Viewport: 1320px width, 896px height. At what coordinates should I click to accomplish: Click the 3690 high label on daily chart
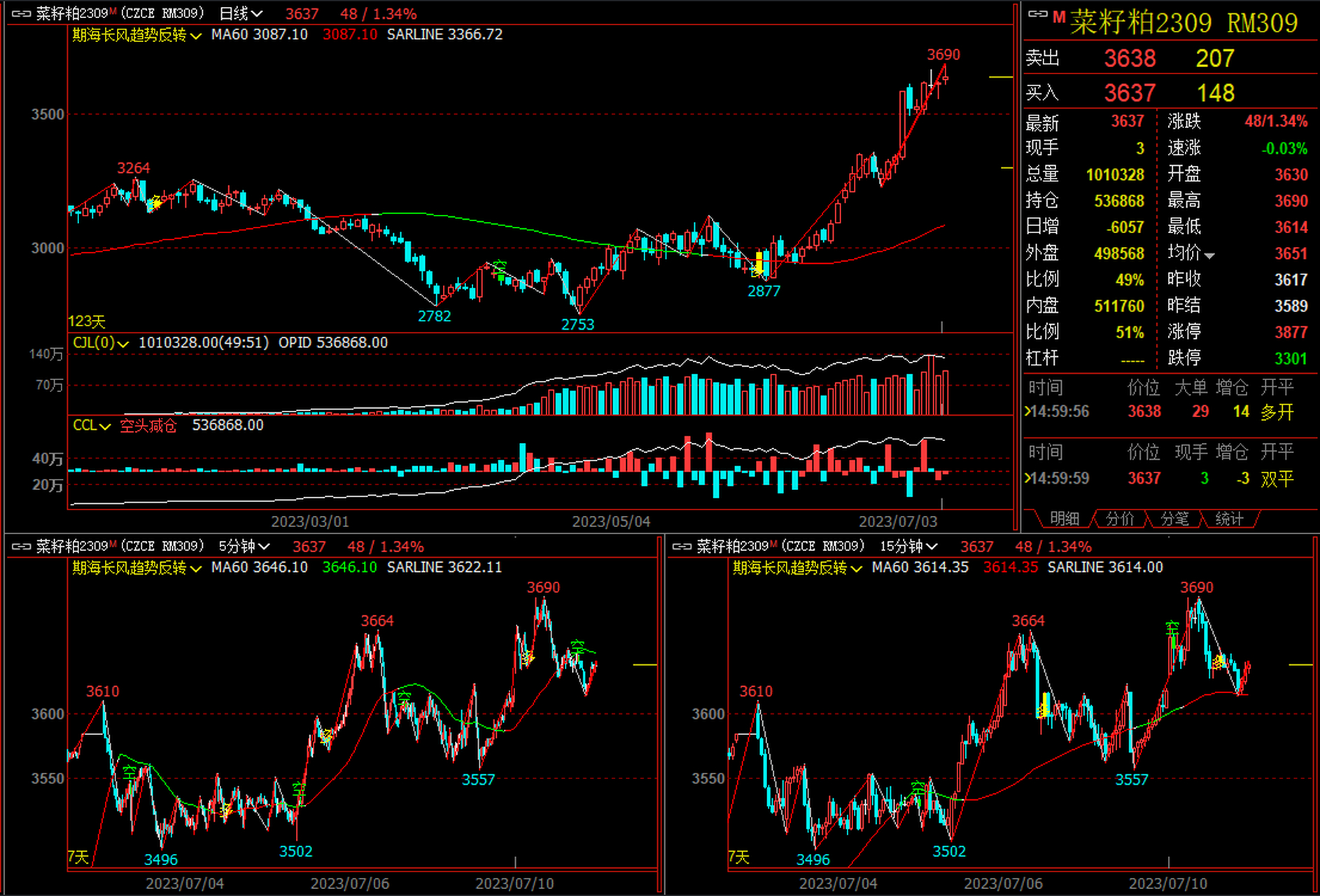tap(943, 55)
